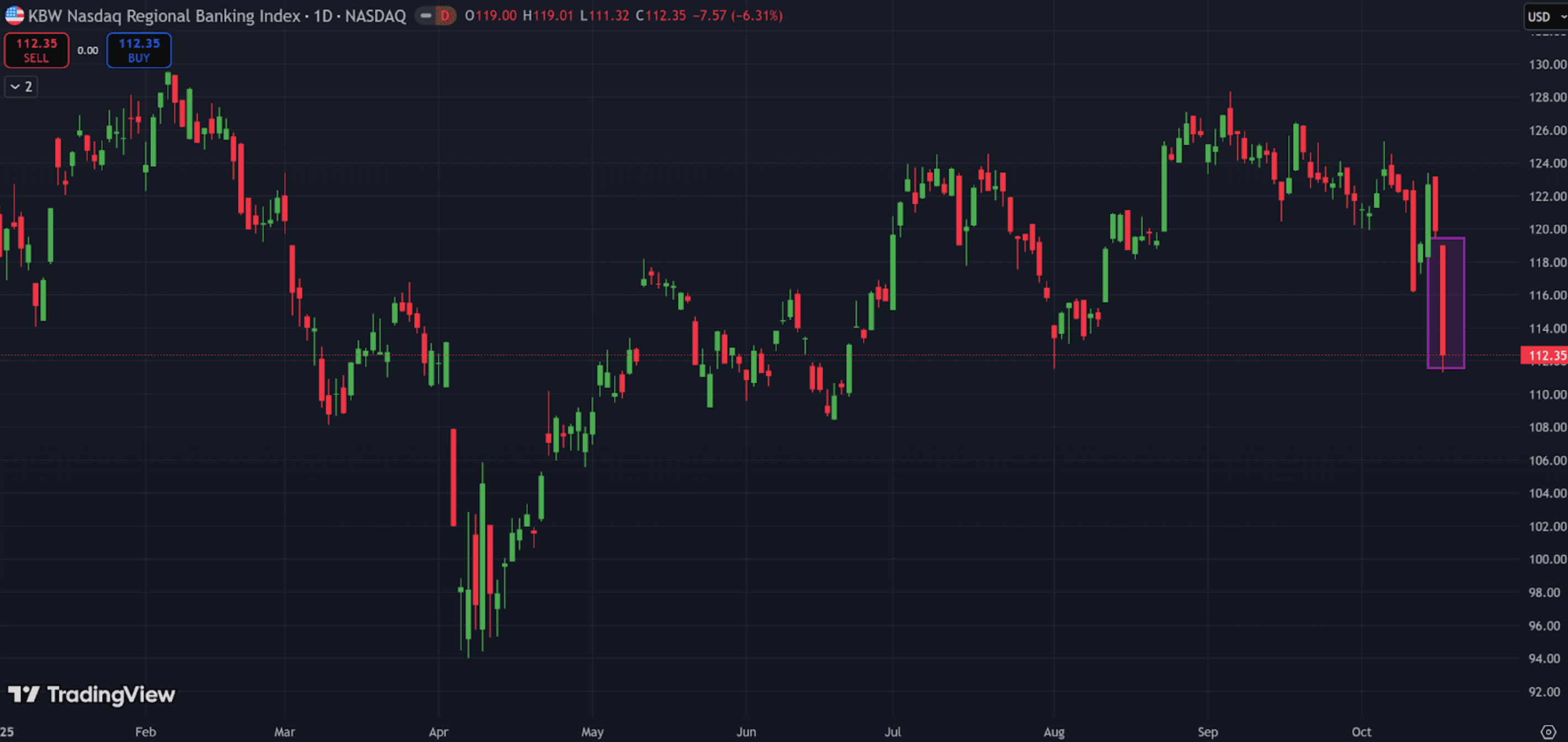The image size is (1568, 742).
Task: Click the 1D interval in chart title
Action: (322, 16)
